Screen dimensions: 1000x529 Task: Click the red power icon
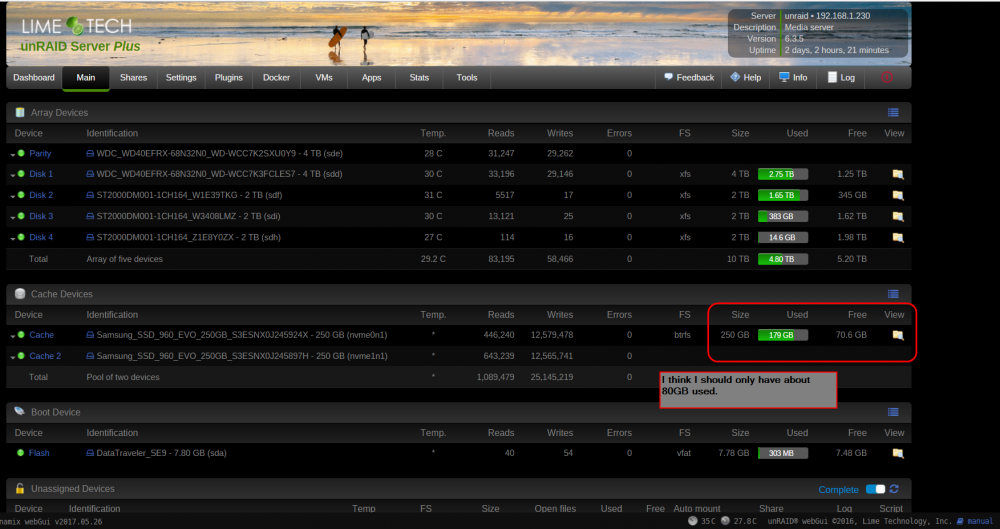[x=886, y=77]
